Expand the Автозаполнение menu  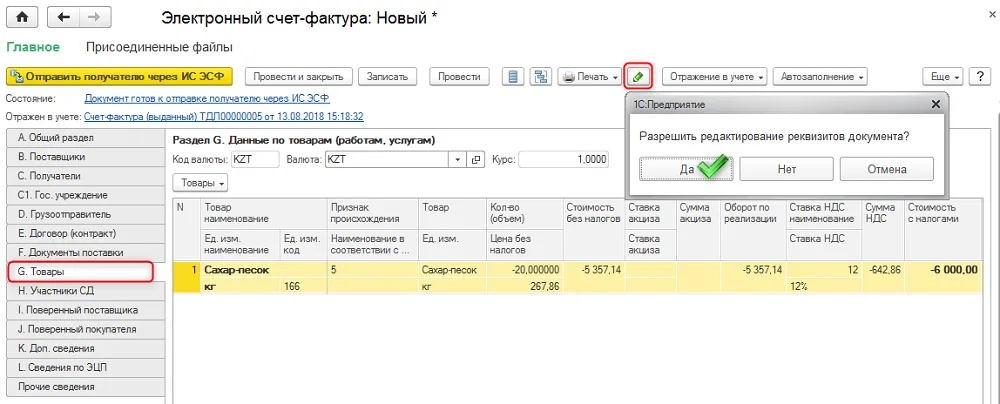[821, 77]
